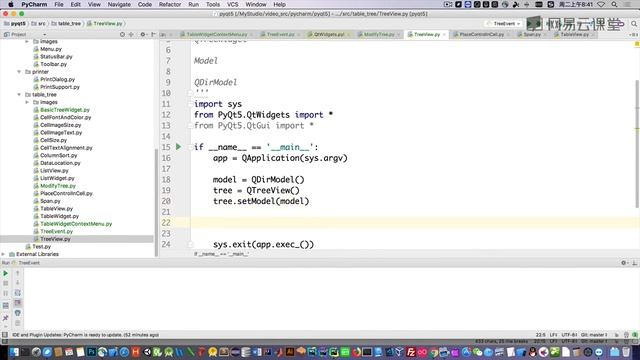Fold the if __name__ block on line 15

[190, 147]
